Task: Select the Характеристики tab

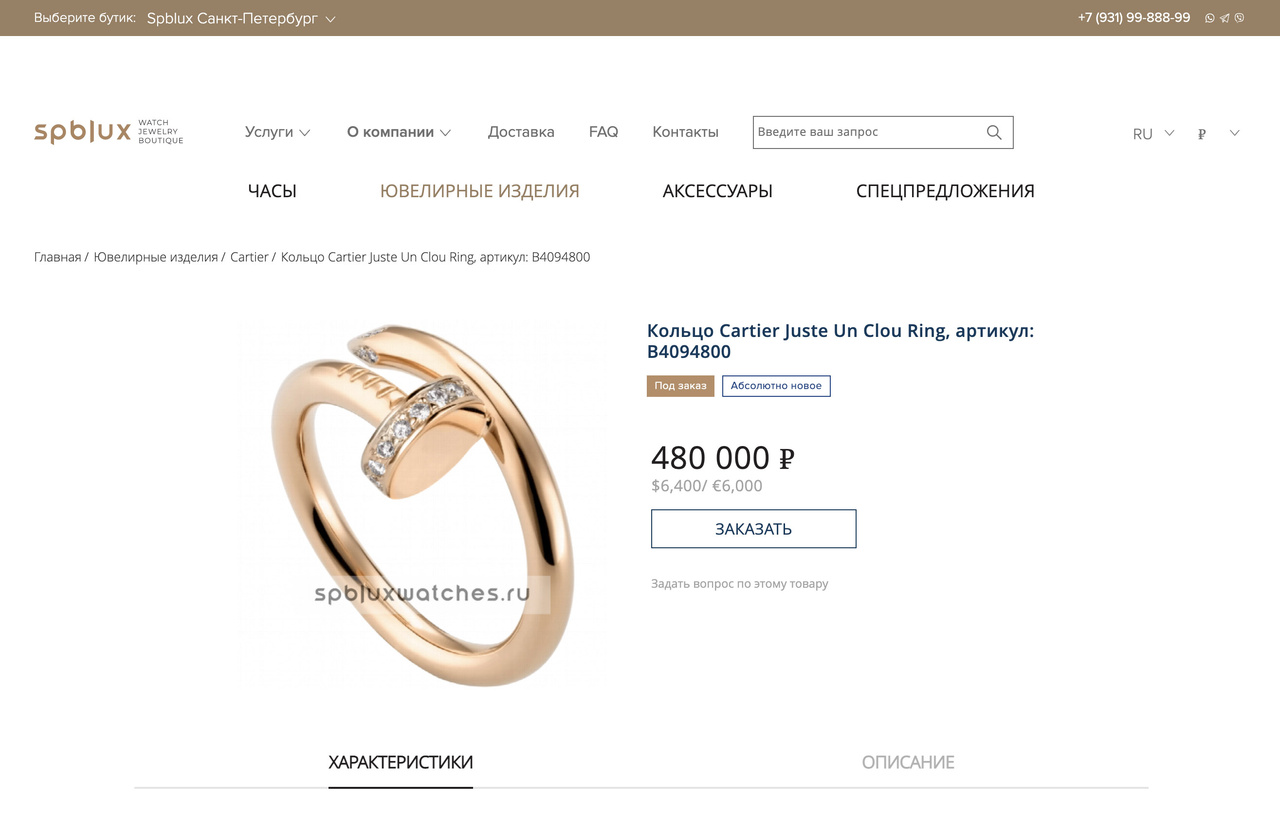Action: 400,762
